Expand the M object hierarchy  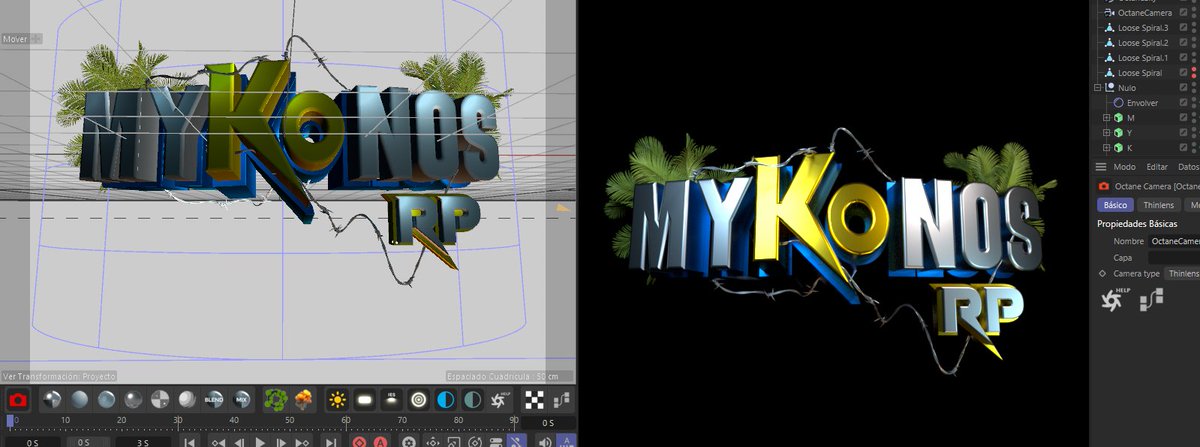(1107, 118)
